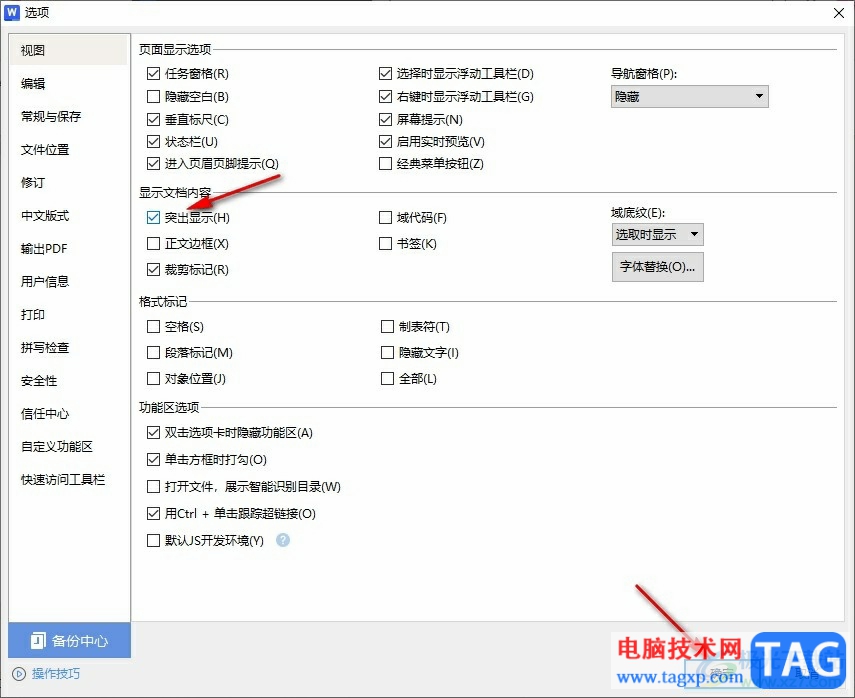Click the 字体替换(O)... button
The image size is (855, 698).
coord(657,267)
